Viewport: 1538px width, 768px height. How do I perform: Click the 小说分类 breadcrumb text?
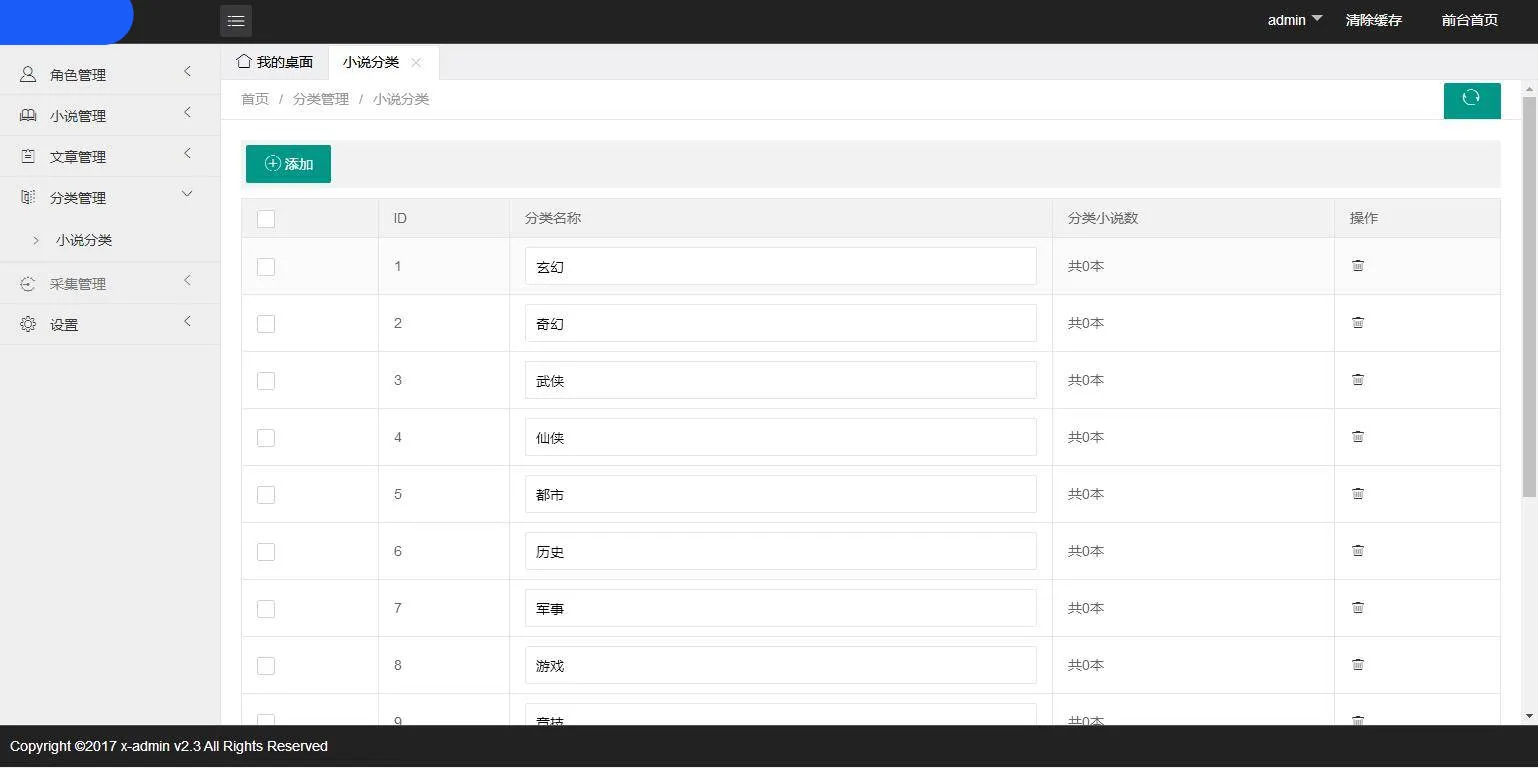pyautogui.click(x=401, y=99)
